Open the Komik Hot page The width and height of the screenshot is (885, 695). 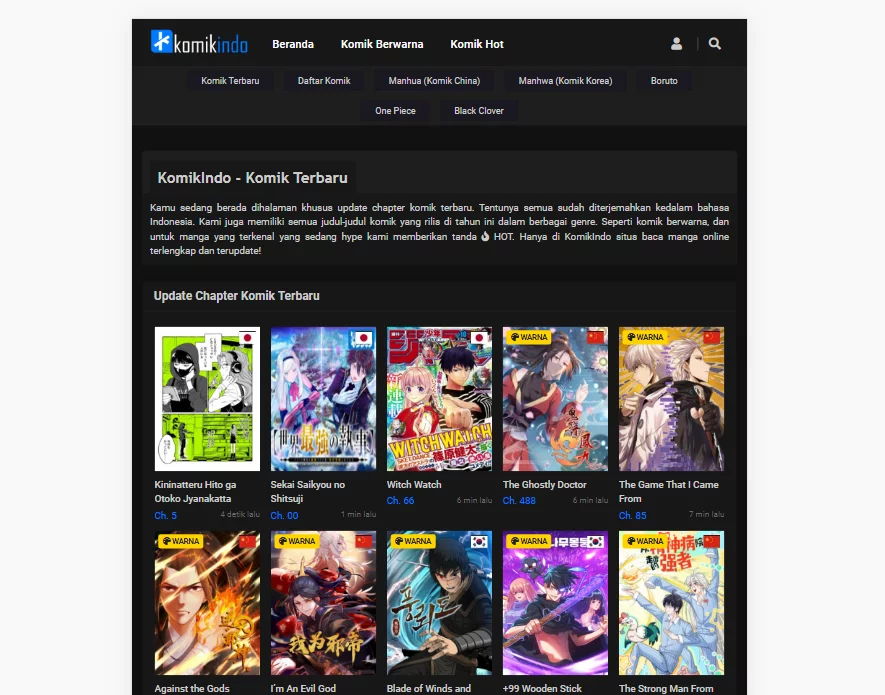[477, 44]
